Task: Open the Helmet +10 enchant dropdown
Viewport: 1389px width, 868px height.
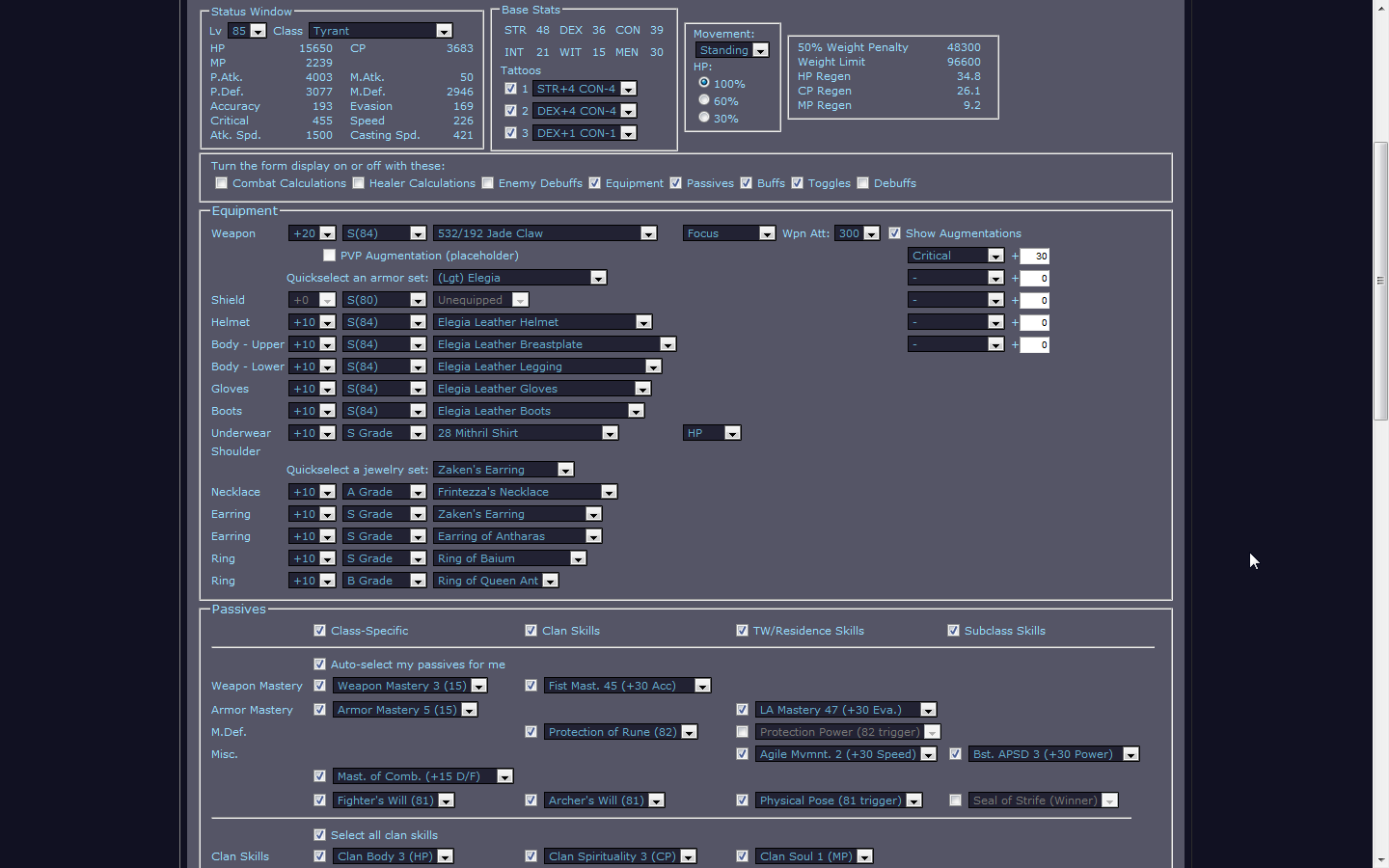Action: coord(312,322)
